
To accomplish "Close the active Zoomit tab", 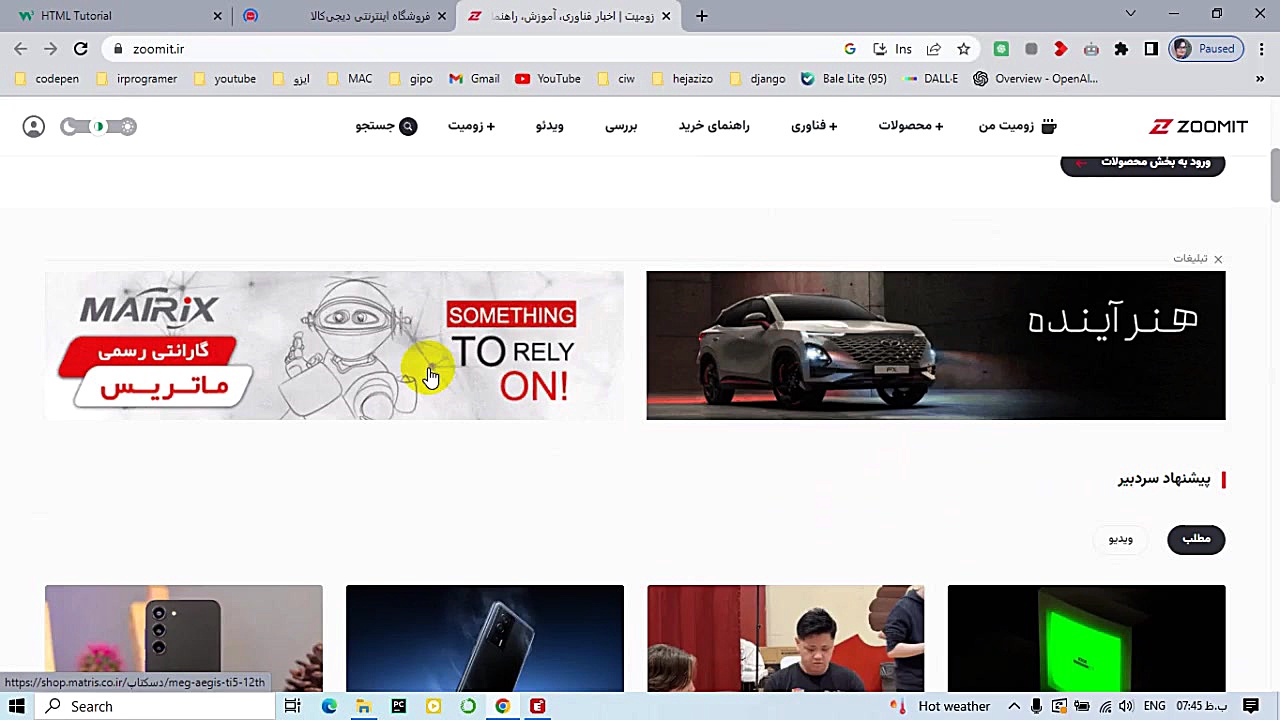I will [x=666, y=16].
